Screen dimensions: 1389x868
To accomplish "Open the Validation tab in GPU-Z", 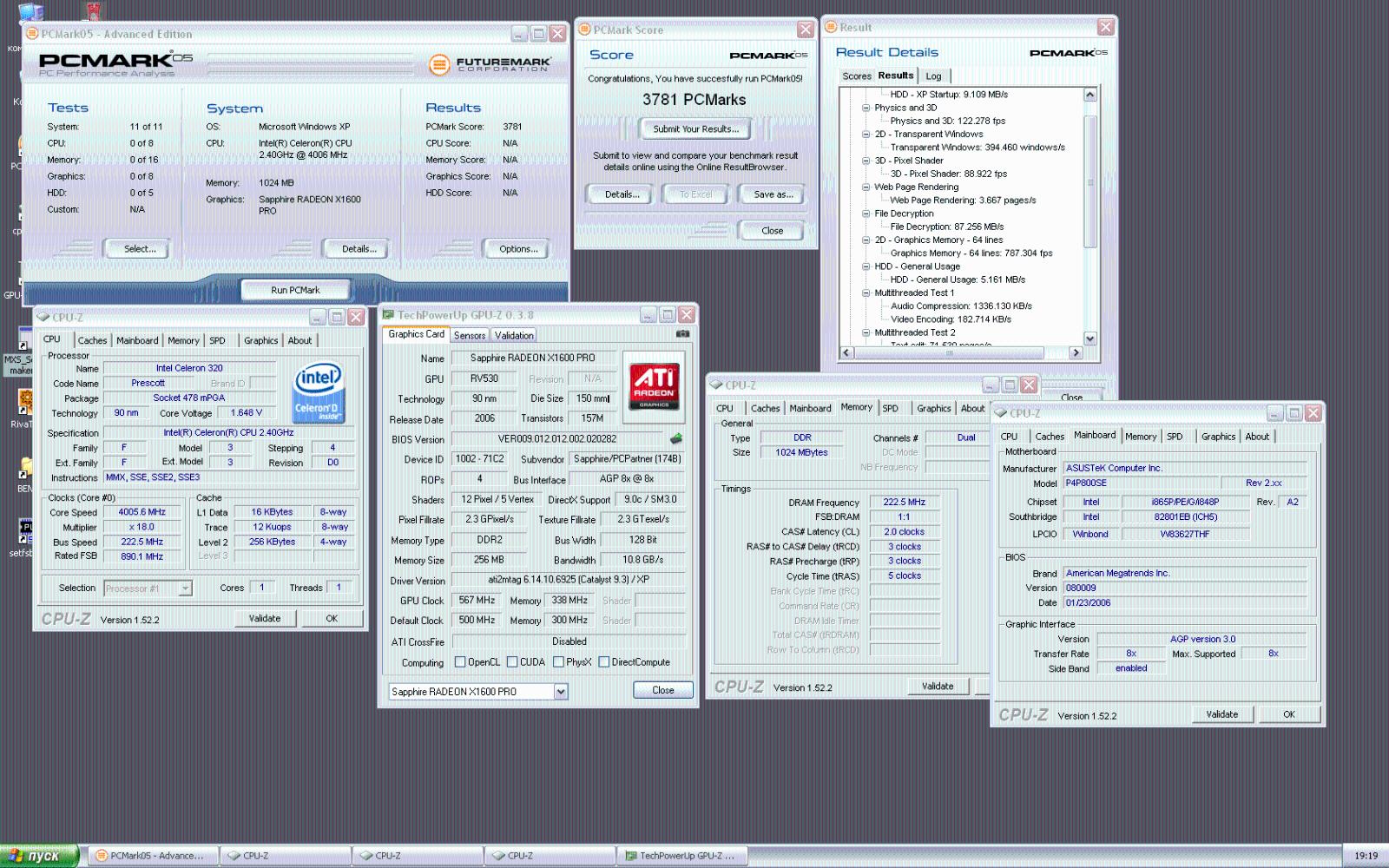I will (x=514, y=336).
